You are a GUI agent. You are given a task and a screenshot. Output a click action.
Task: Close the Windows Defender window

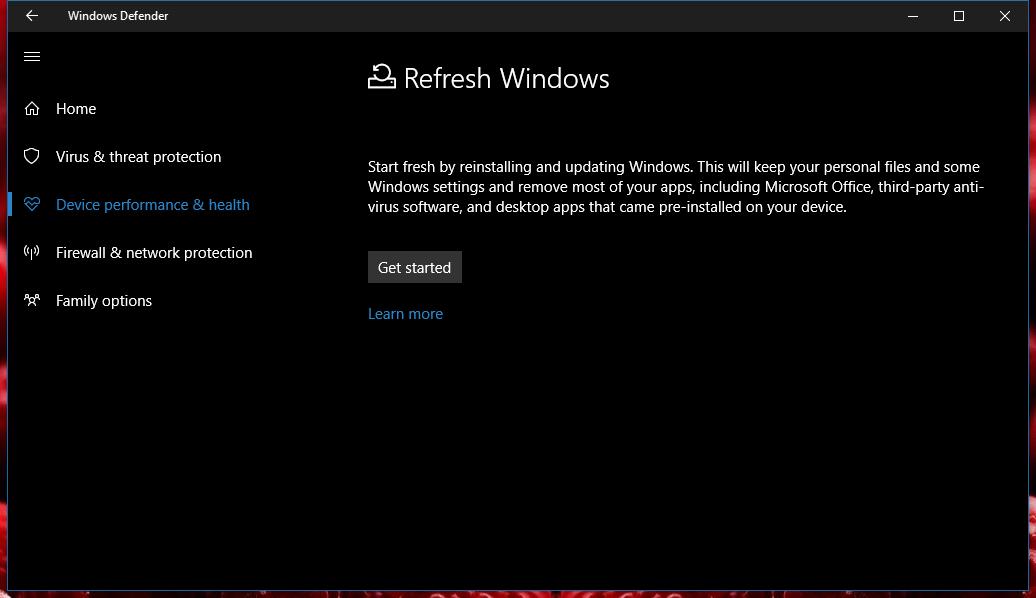[x=1005, y=16]
